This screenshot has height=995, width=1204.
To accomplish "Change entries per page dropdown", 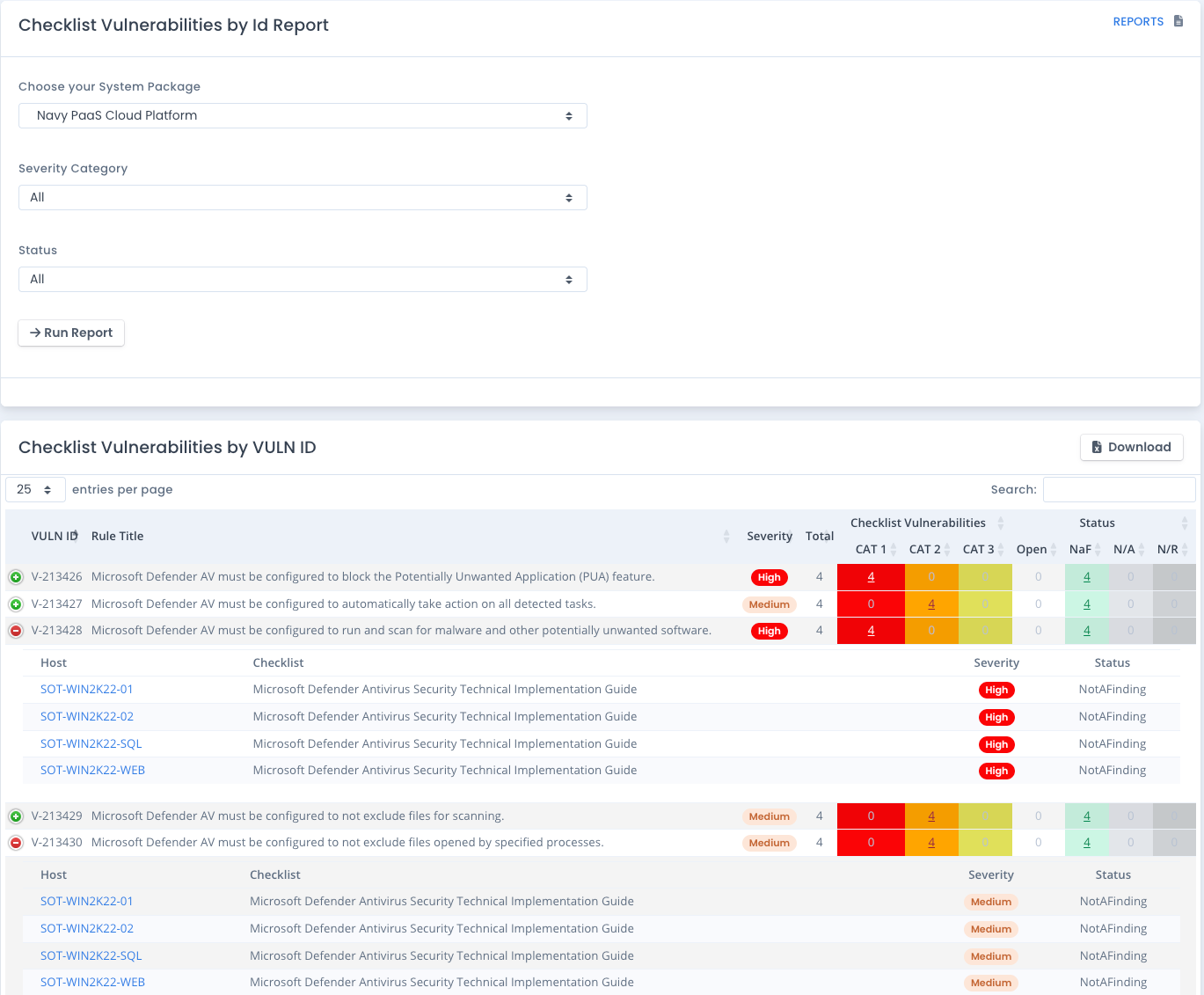I will (35, 489).
